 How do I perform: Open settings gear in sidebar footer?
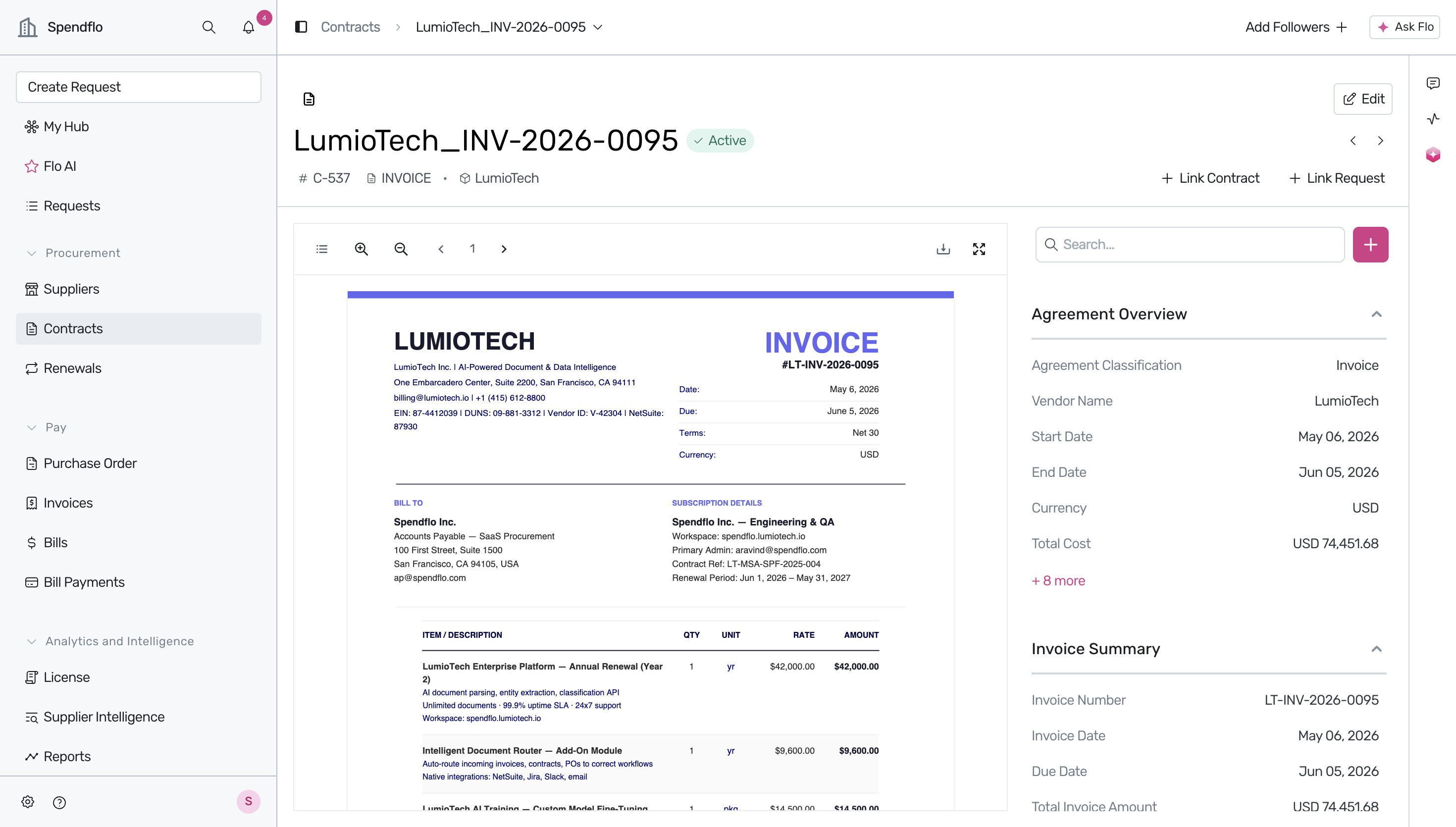[x=28, y=801]
